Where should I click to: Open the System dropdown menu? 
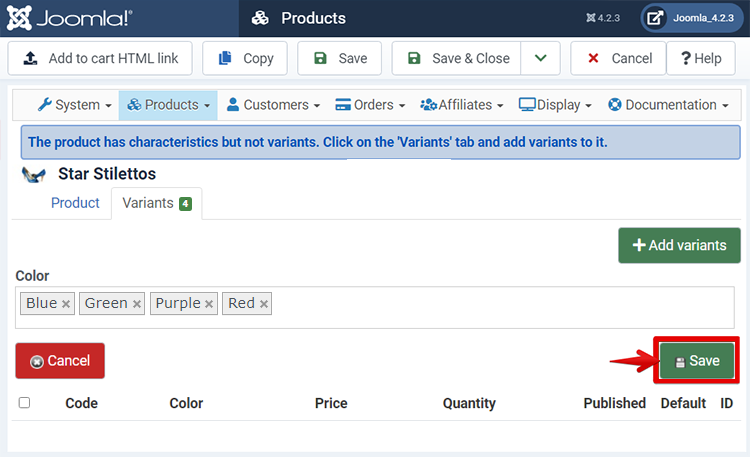point(75,105)
